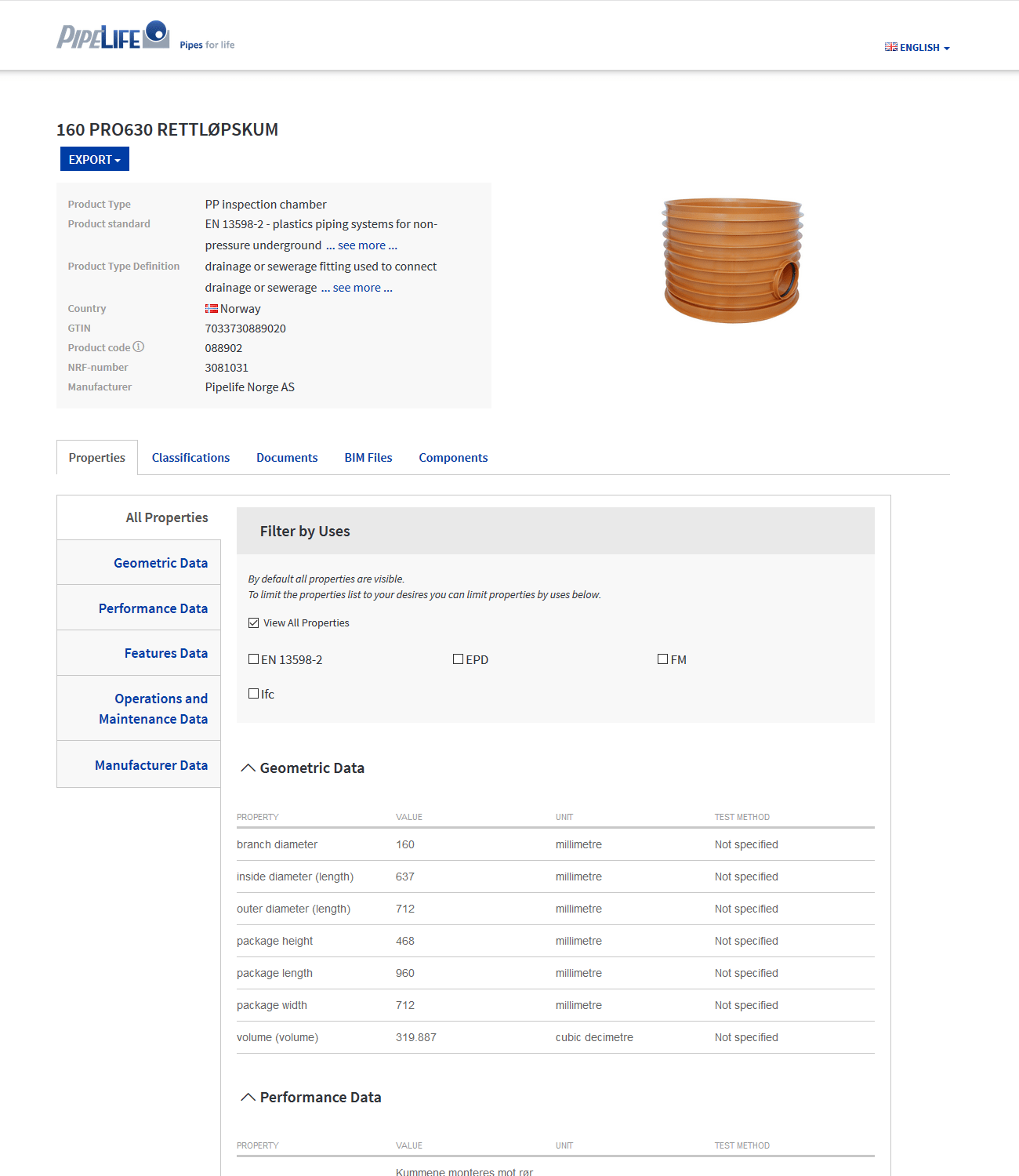Image resolution: width=1019 pixels, height=1176 pixels.
Task: Click the Norway flag icon
Action: click(210, 308)
